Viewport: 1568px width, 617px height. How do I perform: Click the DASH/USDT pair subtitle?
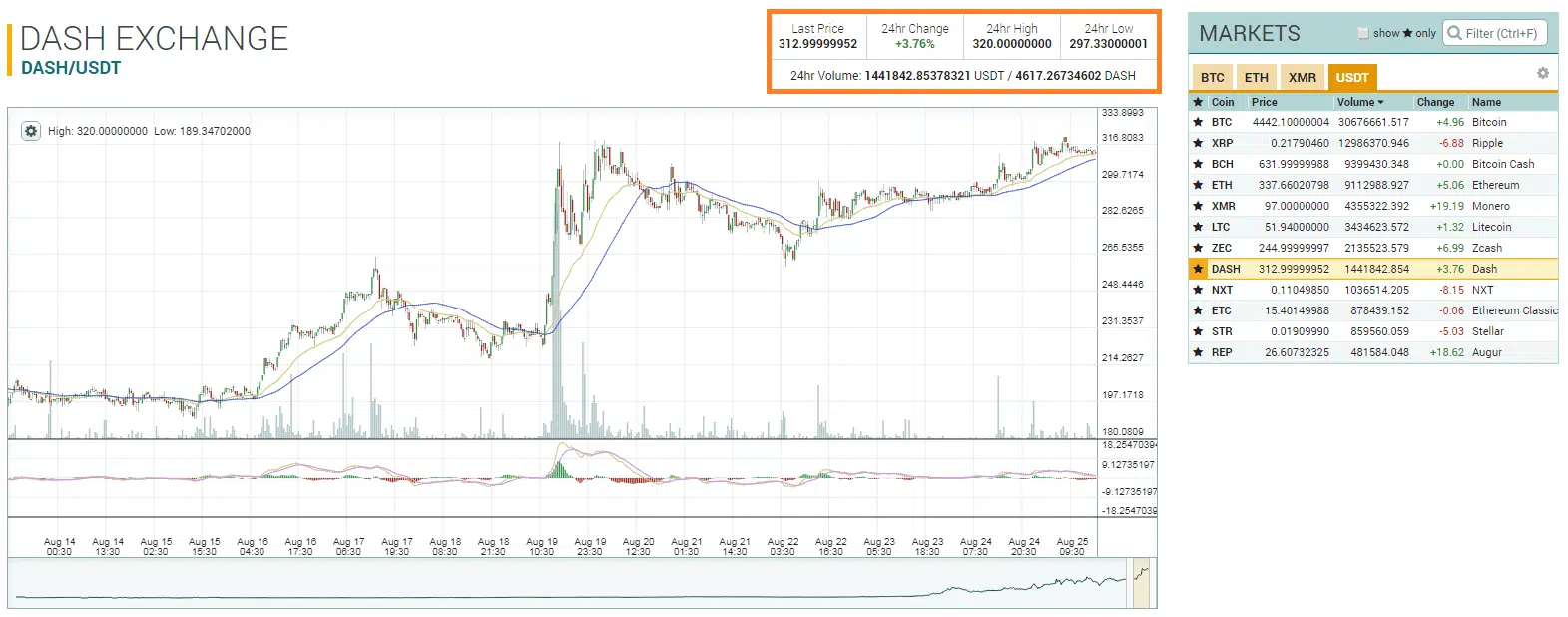pyautogui.click(x=71, y=68)
